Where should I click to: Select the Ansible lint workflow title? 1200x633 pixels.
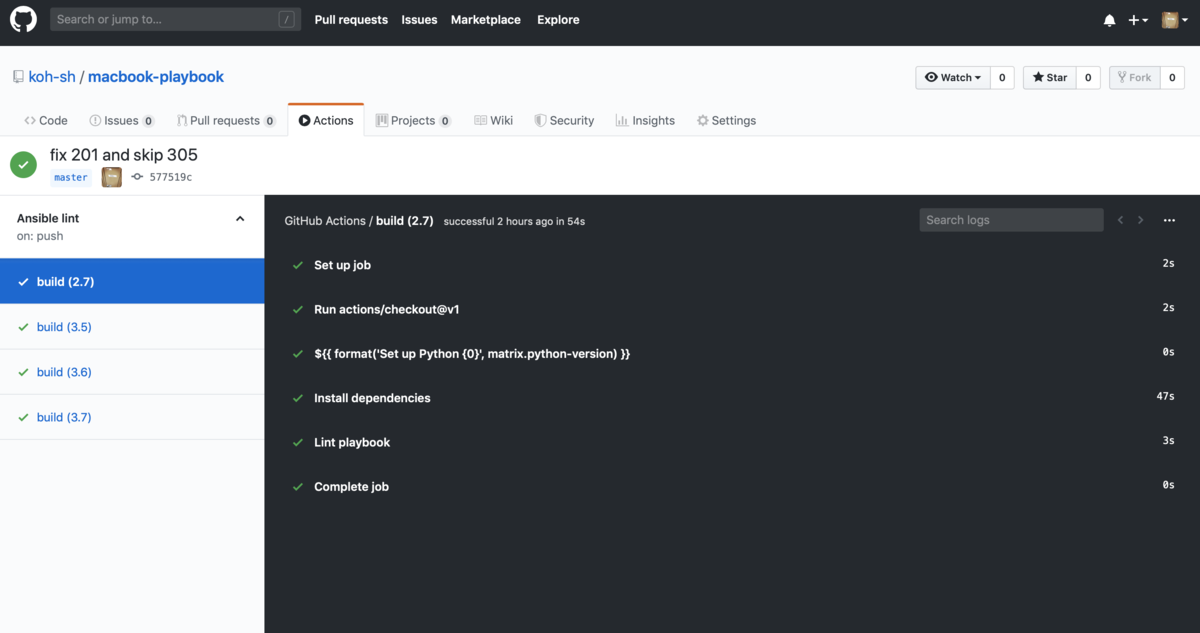coord(48,218)
